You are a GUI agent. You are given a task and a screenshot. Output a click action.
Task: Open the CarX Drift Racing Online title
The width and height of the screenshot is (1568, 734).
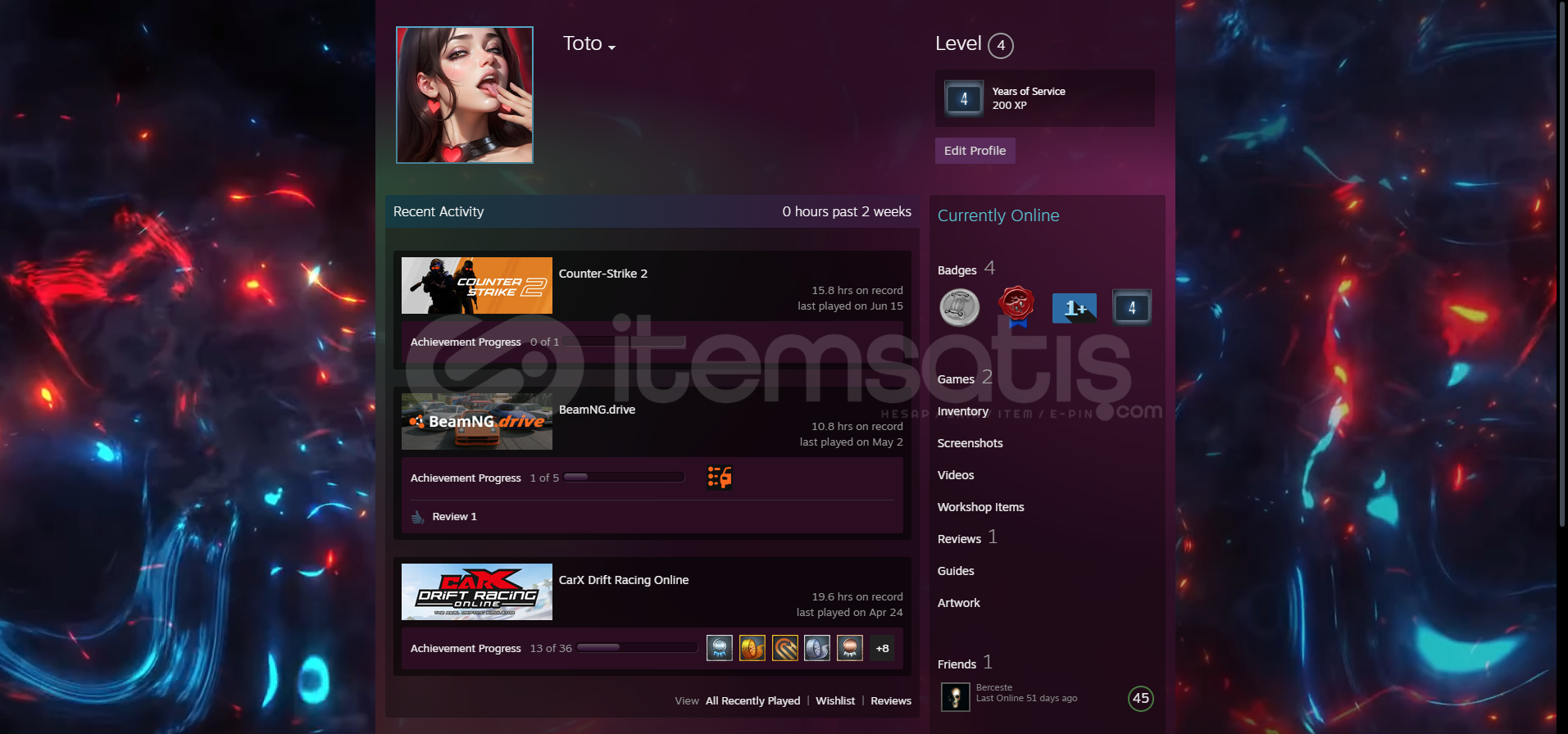624,580
